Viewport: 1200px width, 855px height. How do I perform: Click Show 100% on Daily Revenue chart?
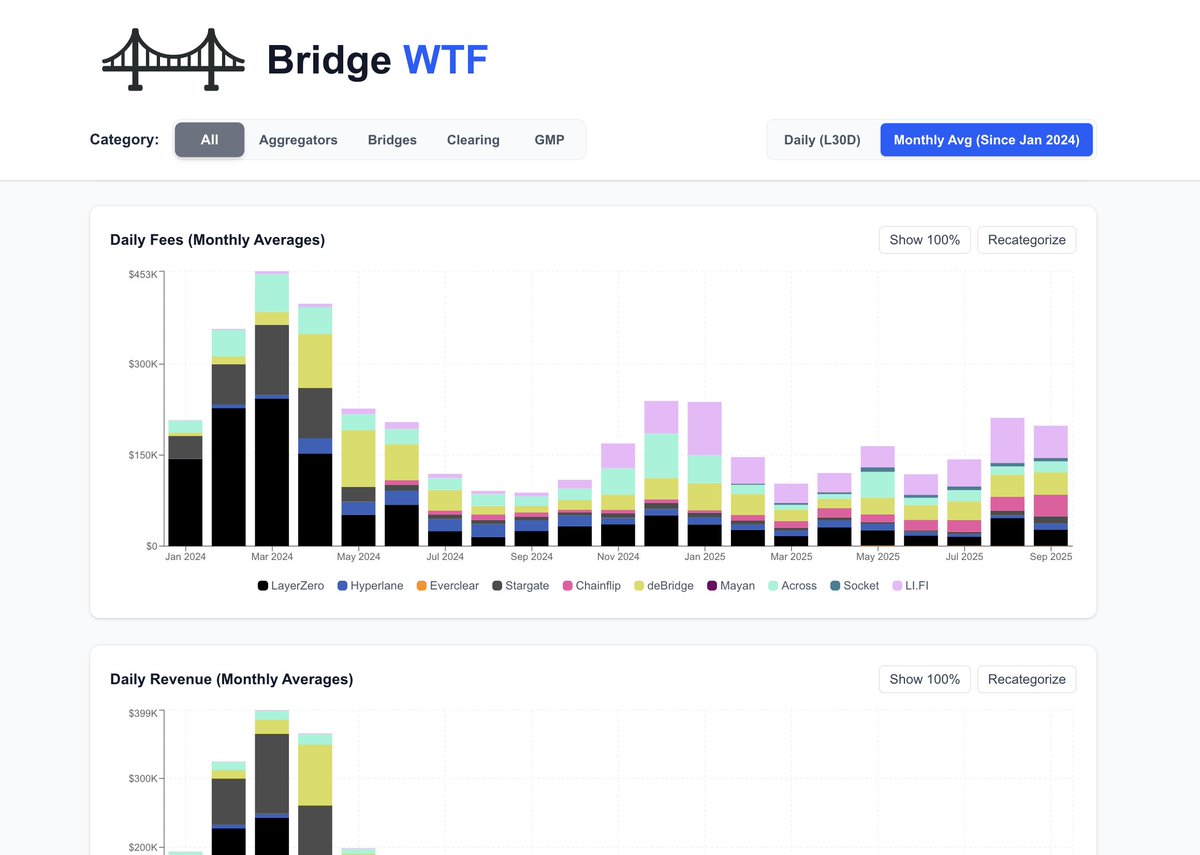(x=925, y=679)
